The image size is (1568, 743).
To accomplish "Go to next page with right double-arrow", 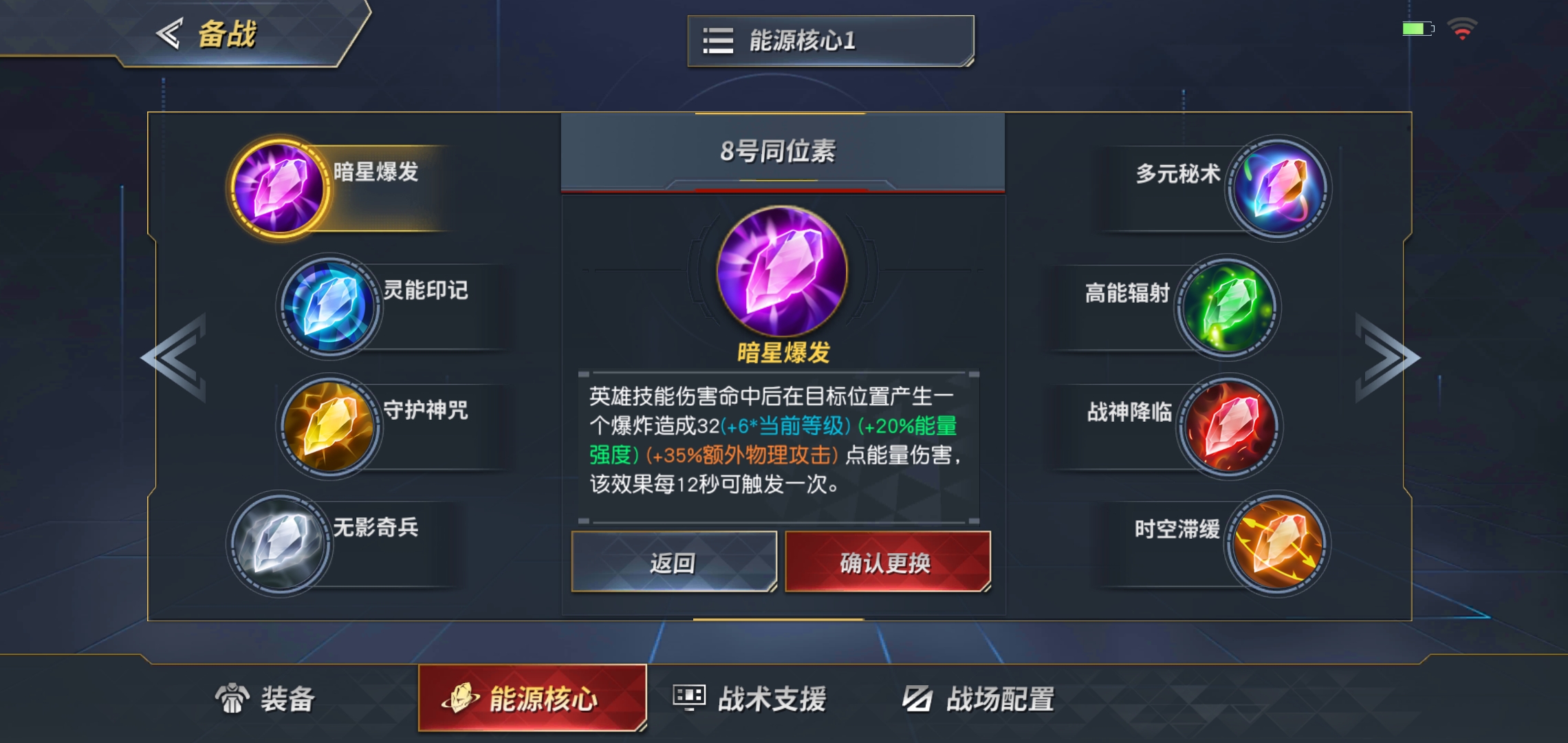I will coord(1387,357).
